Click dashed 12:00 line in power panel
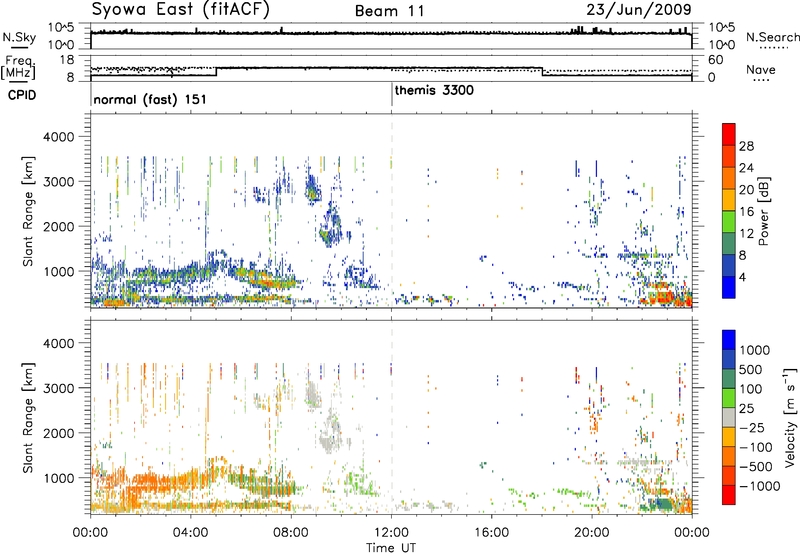This screenshot has width=800, height=554. pyautogui.click(x=392, y=211)
